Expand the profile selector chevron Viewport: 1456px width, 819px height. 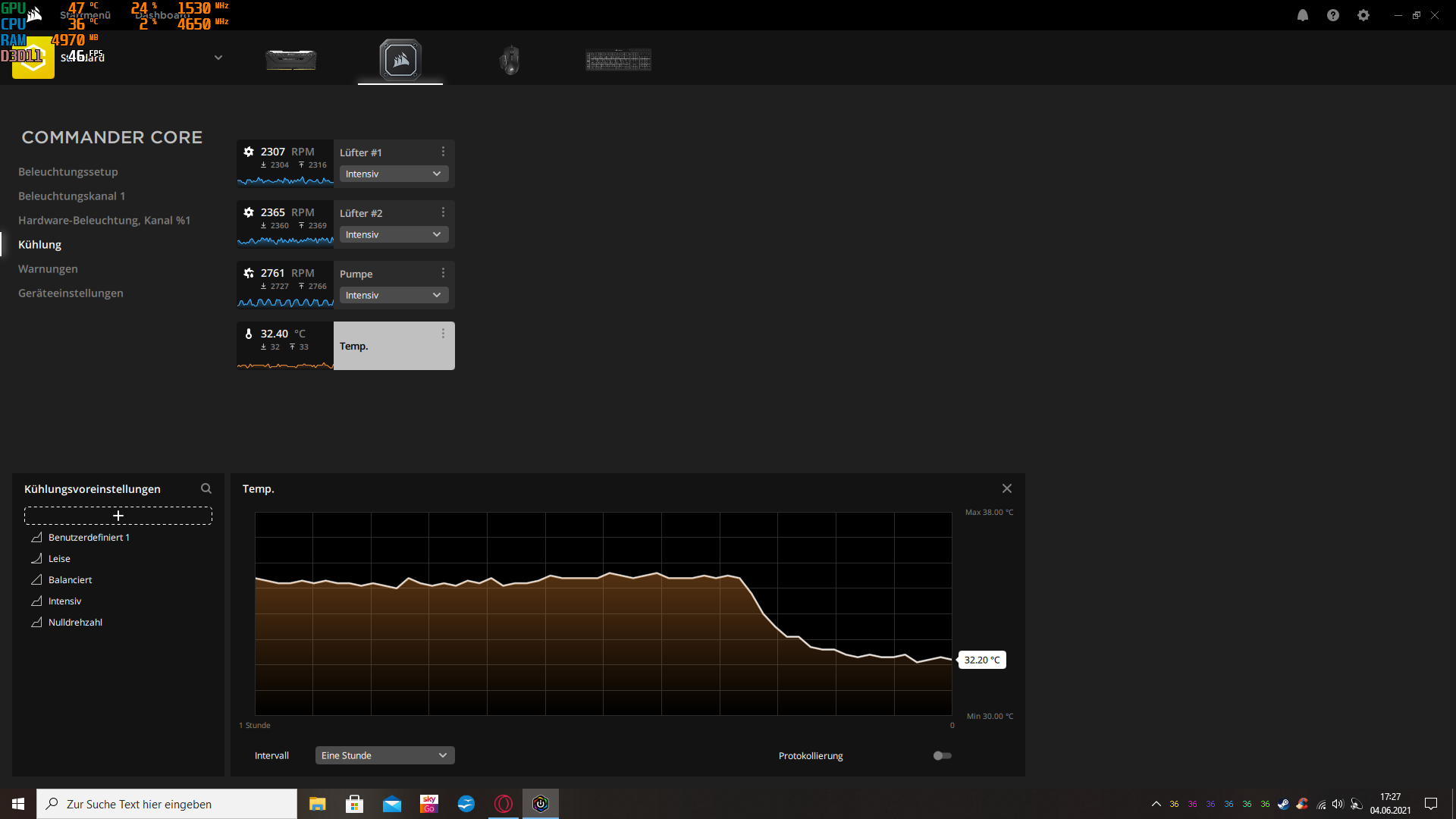(218, 58)
